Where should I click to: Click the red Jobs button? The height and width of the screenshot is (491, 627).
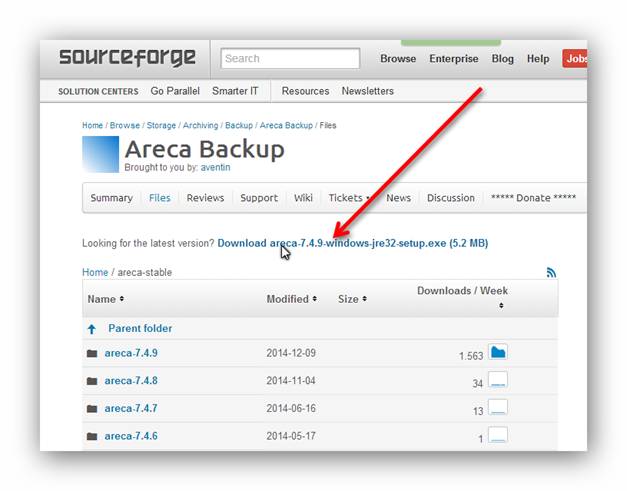click(575, 58)
